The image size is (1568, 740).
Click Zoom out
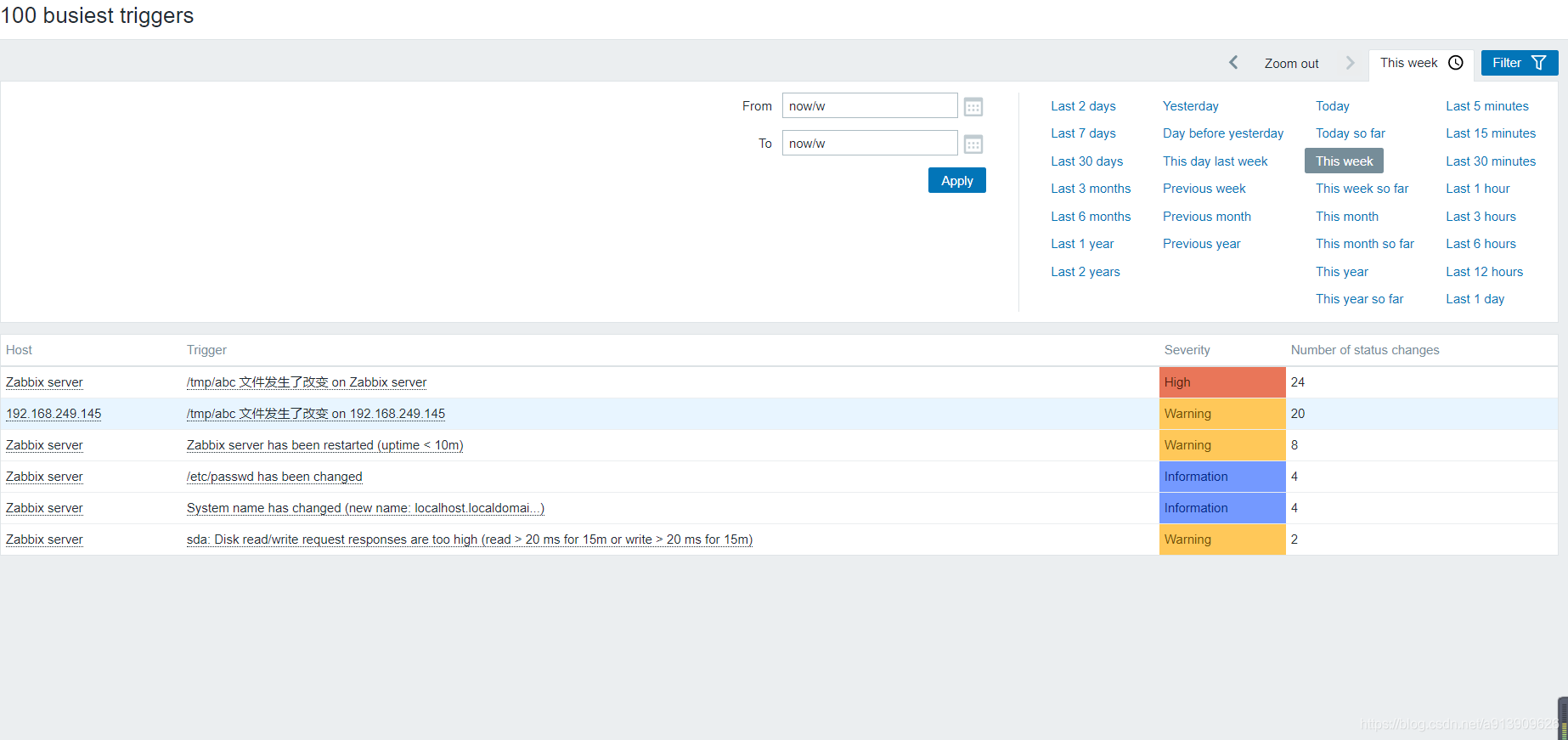(x=1291, y=64)
